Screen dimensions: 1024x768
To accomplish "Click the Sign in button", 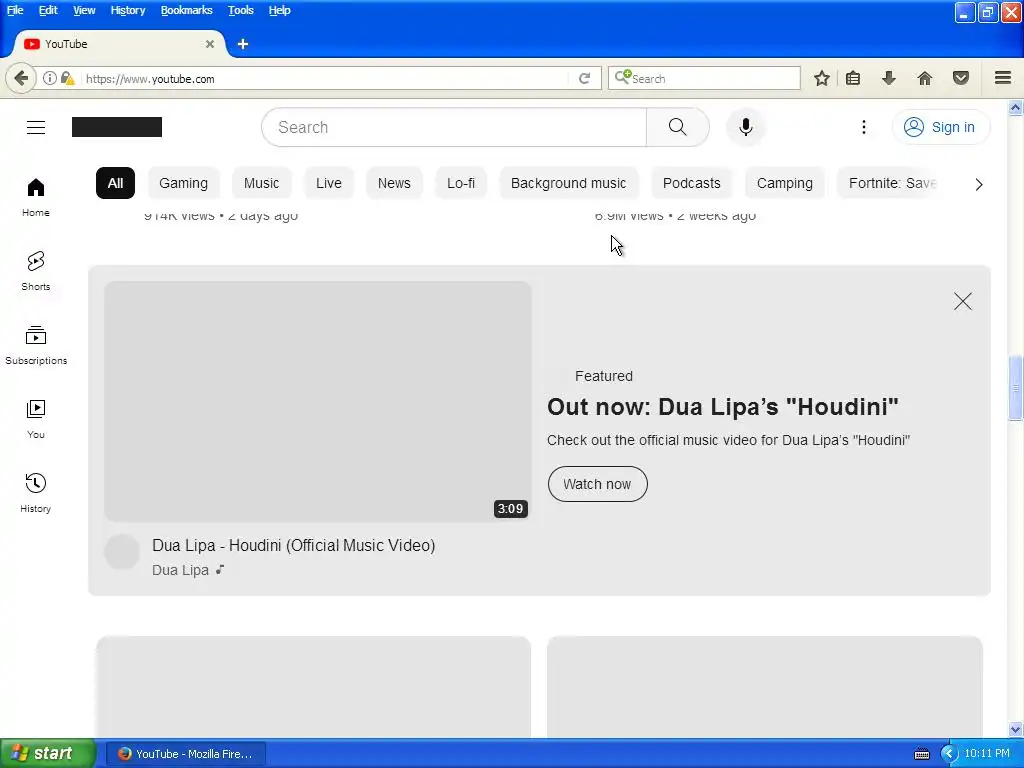I will 940,127.
